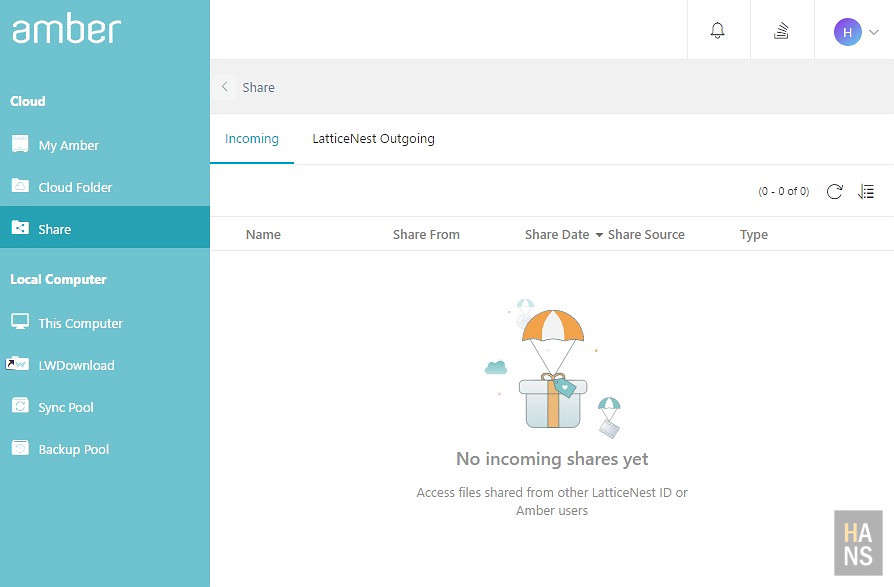Open LWDownload location
894x587 pixels.
(105, 365)
